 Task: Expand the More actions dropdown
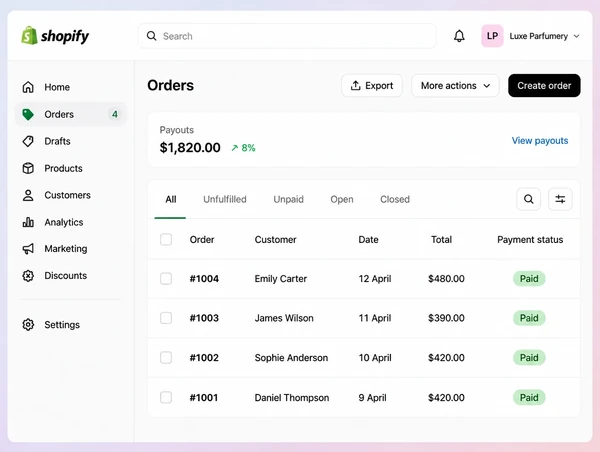(x=455, y=85)
